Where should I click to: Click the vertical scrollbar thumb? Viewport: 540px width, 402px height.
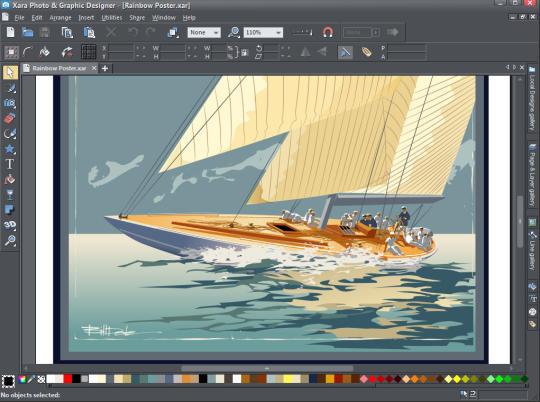pyautogui.click(x=520, y=221)
